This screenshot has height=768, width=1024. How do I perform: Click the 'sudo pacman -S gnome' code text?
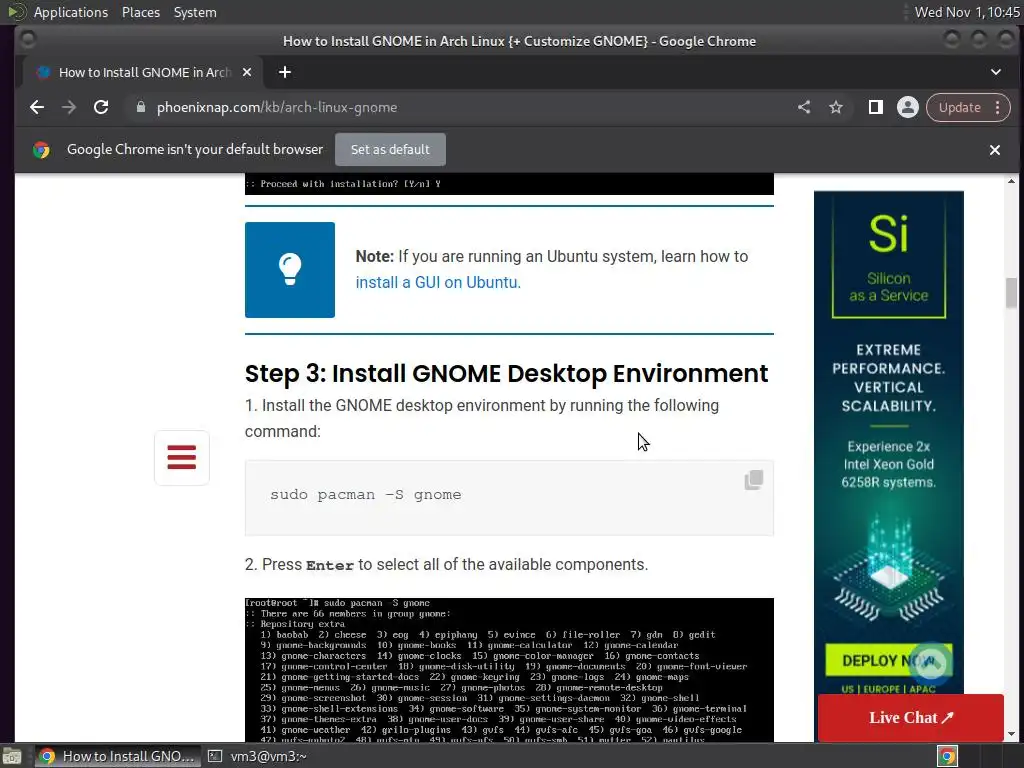(x=366, y=495)
